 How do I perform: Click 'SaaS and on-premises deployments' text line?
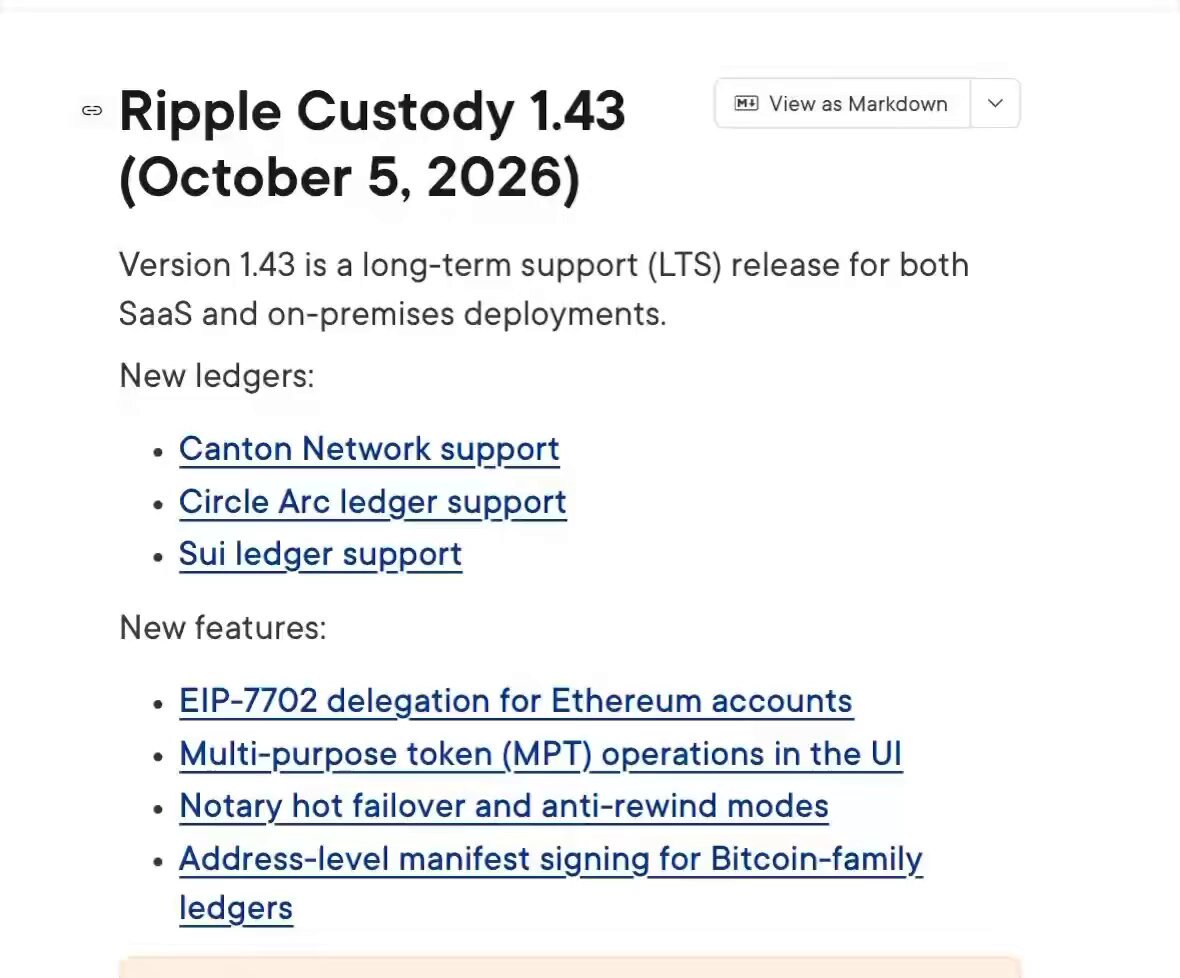[393, 314]
